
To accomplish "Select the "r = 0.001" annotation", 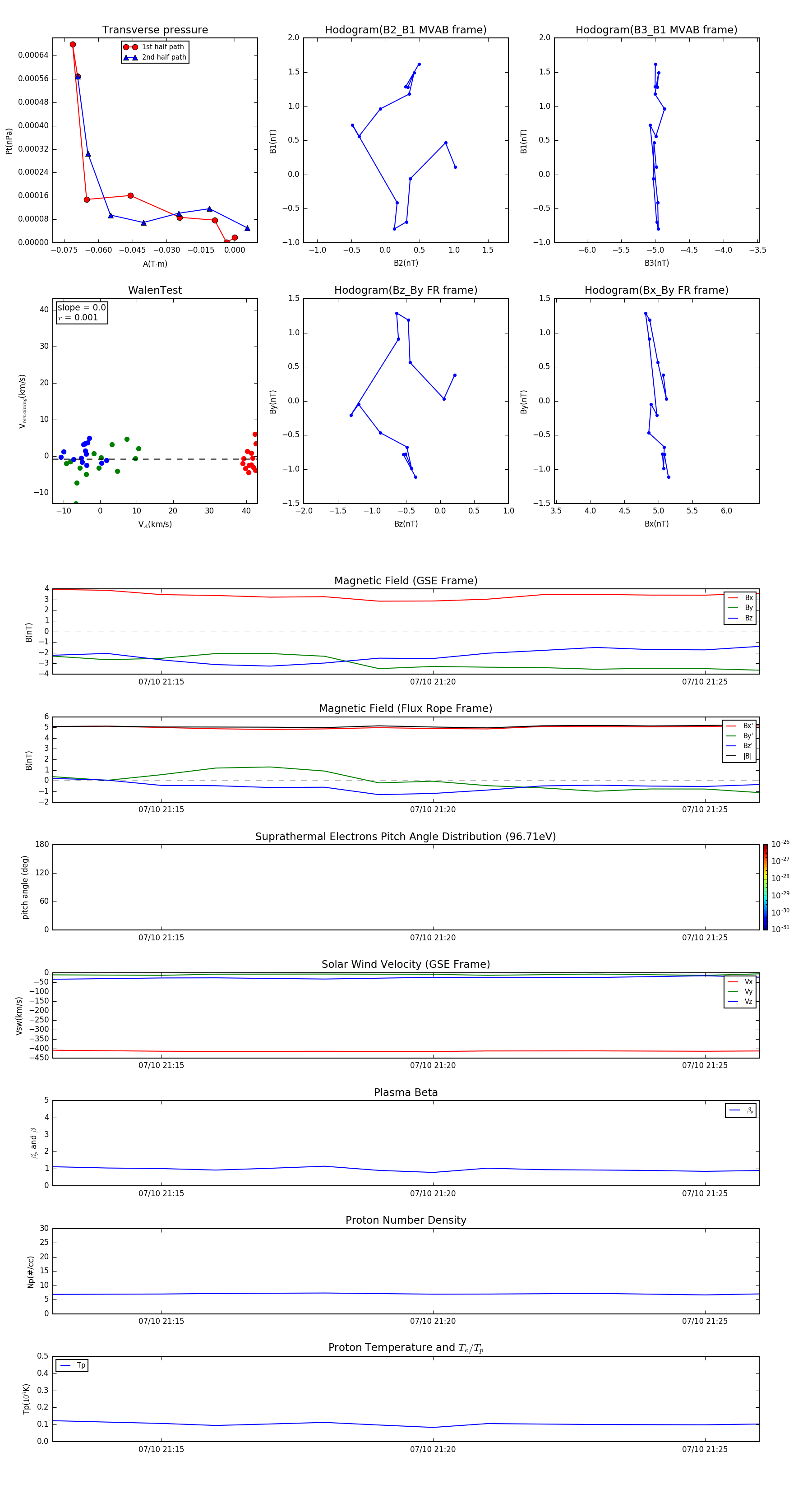I will [x=78, y=317].
